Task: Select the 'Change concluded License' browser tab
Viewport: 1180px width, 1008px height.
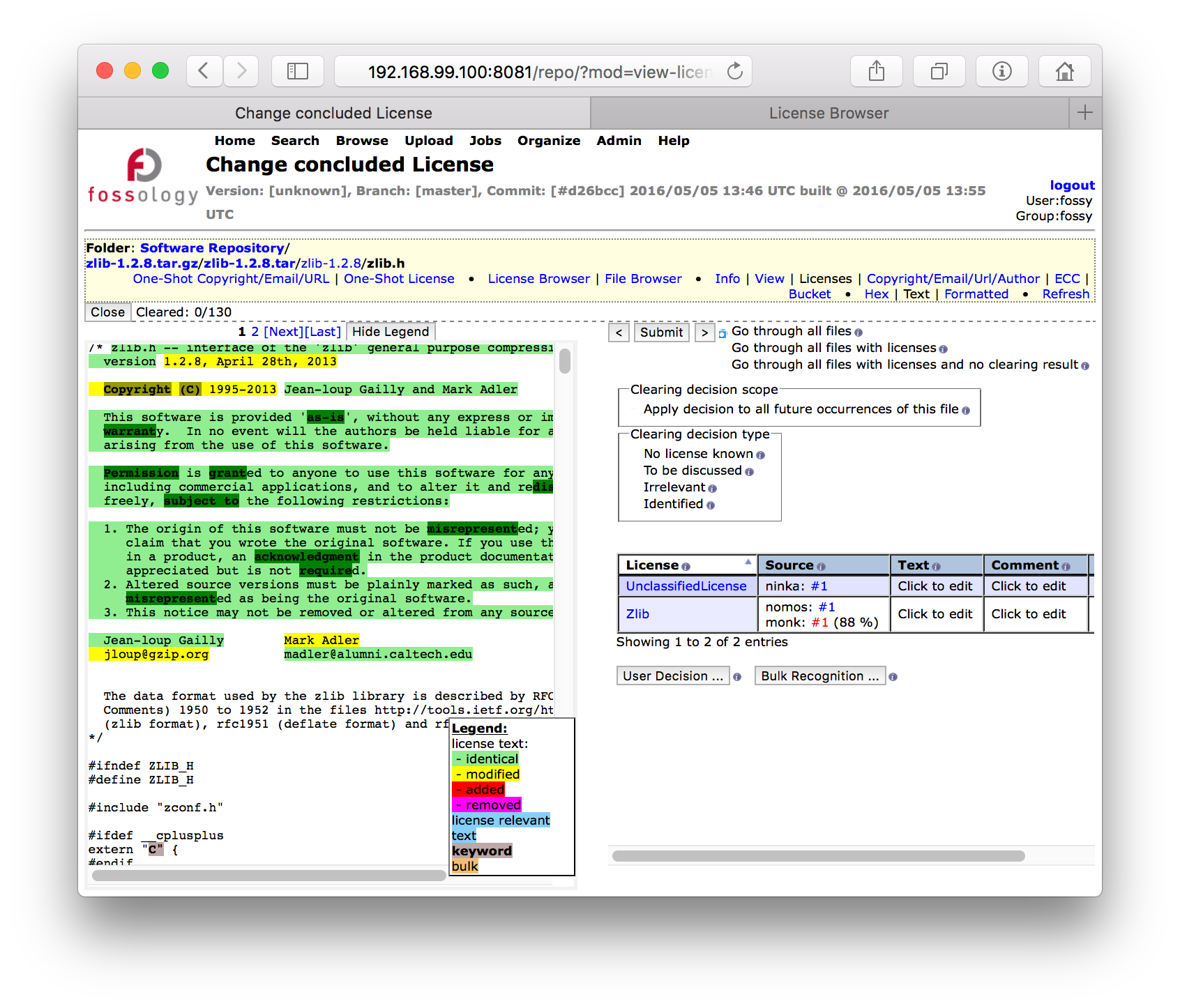Action: click(x=334, y=113)
